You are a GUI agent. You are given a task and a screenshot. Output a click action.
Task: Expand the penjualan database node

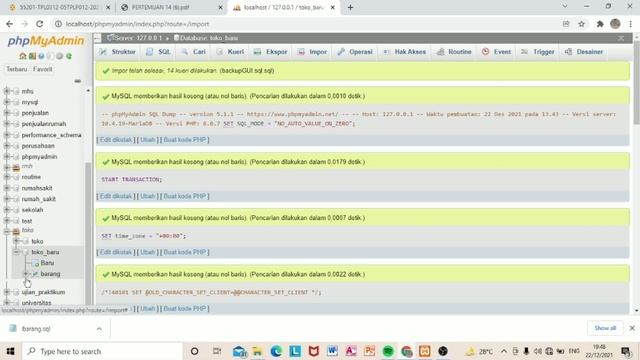pos(7,113)
